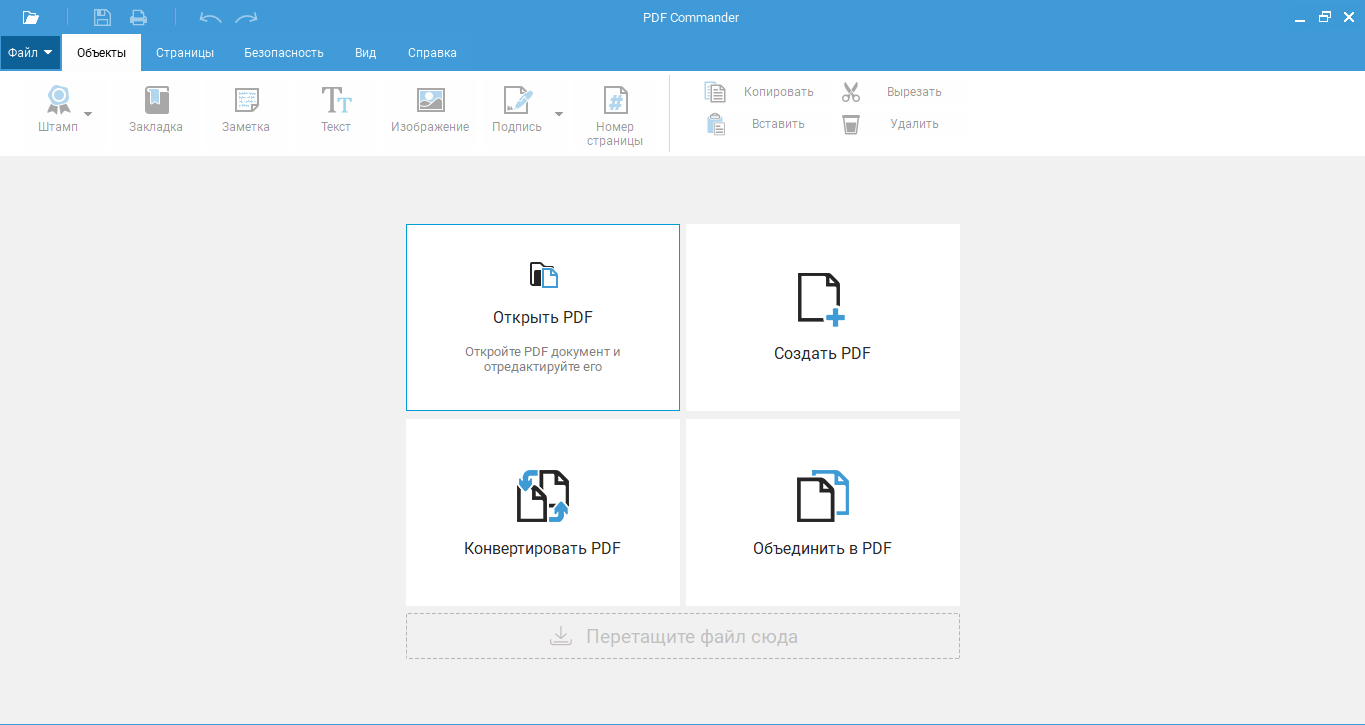Click the Объединить в PDF pages icon
The image size is (1365, 725).
point(822,495)
